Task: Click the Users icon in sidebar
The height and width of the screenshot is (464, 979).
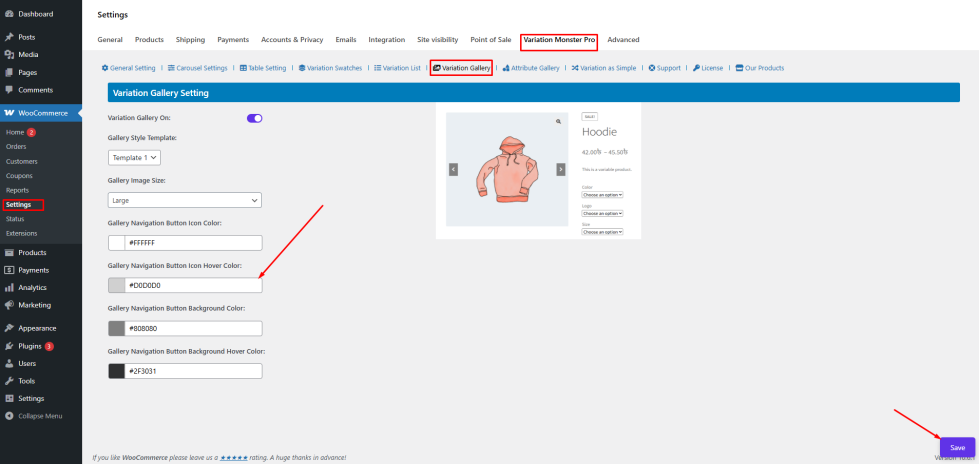Action: coord(9,363)
